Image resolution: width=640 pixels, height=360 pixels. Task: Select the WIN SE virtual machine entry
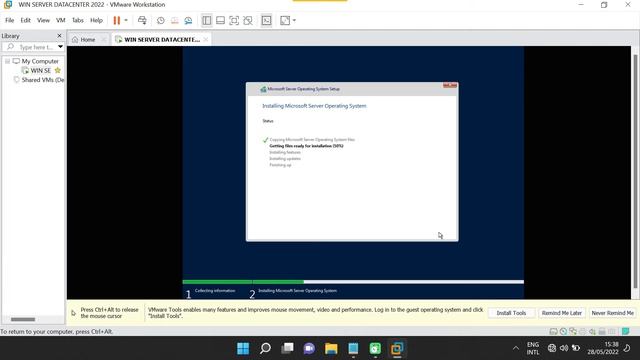click(41, 71)
